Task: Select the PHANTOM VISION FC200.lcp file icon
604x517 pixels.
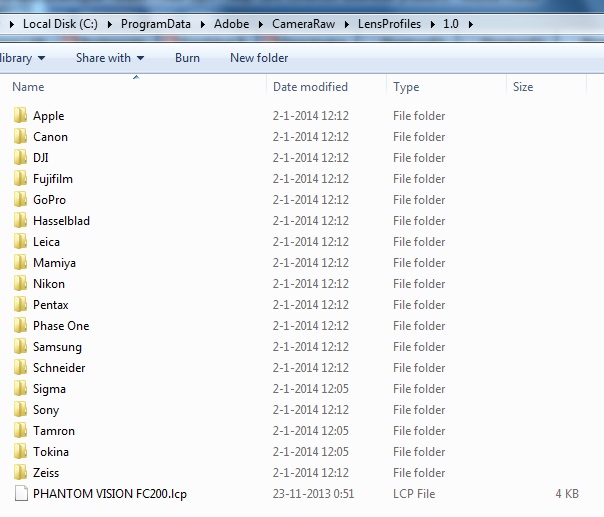Action: click(x=21, y=494)
